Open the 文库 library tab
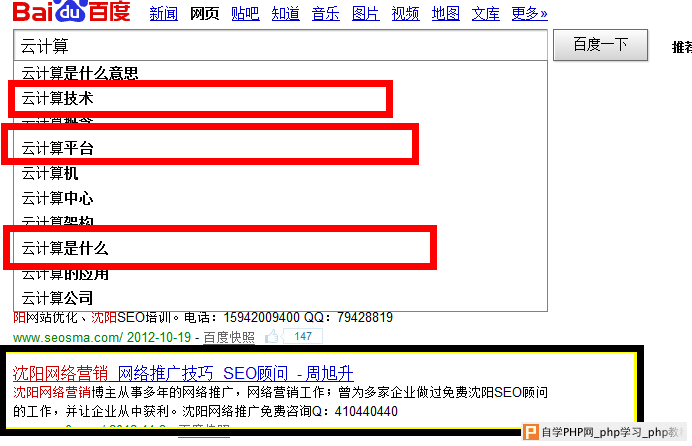This screenshot has width=692, height=446. (485, 14)
